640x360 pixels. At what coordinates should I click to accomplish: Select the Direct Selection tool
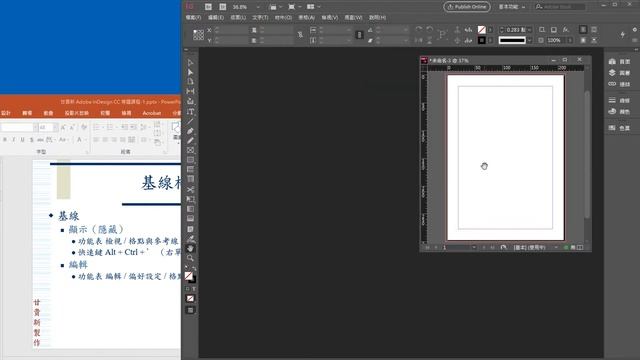tap(190, 72)
